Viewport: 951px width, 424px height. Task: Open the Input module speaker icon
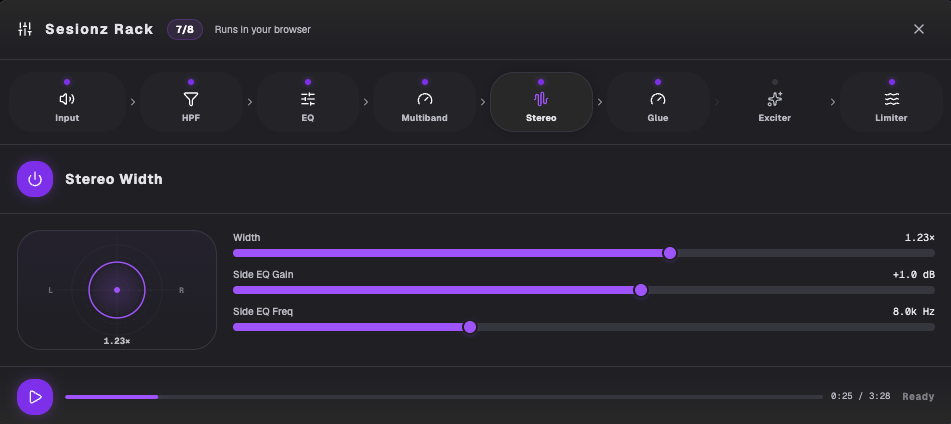[x=67, y=99]
